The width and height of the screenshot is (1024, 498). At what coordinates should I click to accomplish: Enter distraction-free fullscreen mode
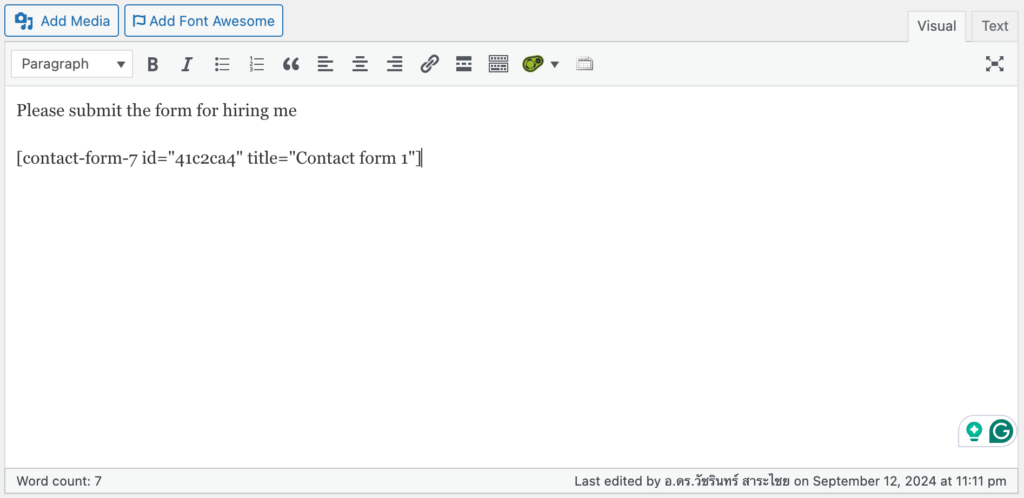pyautogui.click(x=994, y=64)
